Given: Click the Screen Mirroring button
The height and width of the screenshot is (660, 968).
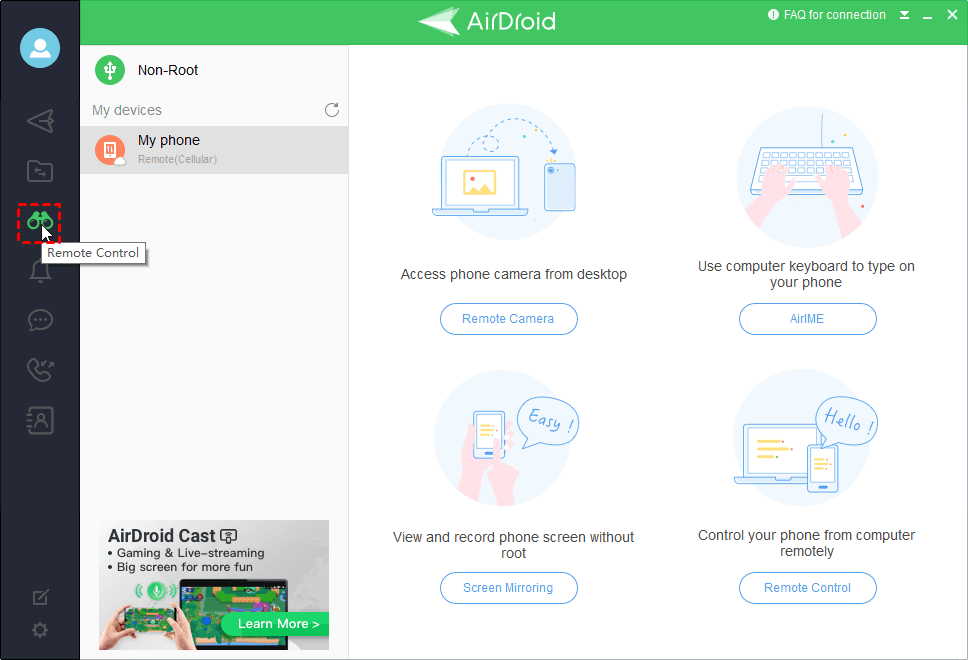Looking at the screenshot, I should 509,588.
